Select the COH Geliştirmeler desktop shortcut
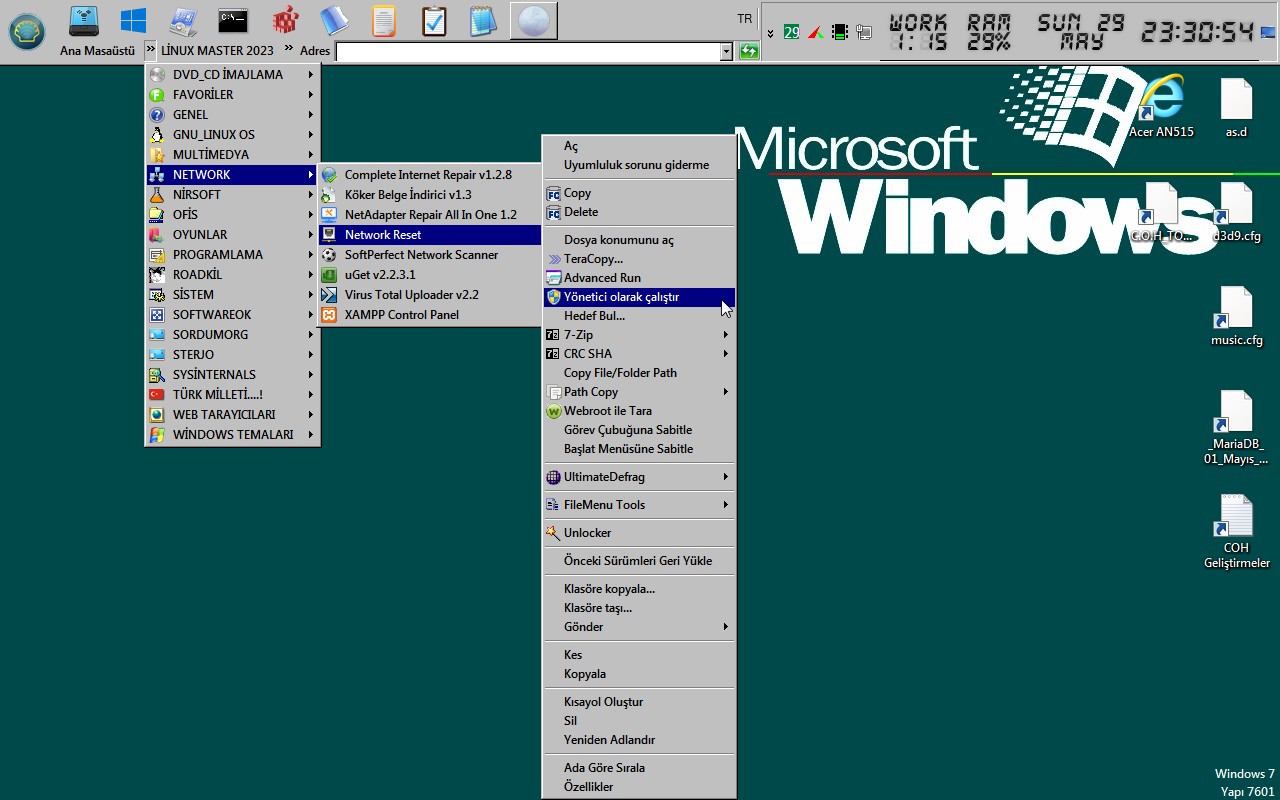Viewport: 1280px width, 800px height. tap(1237, 532)
